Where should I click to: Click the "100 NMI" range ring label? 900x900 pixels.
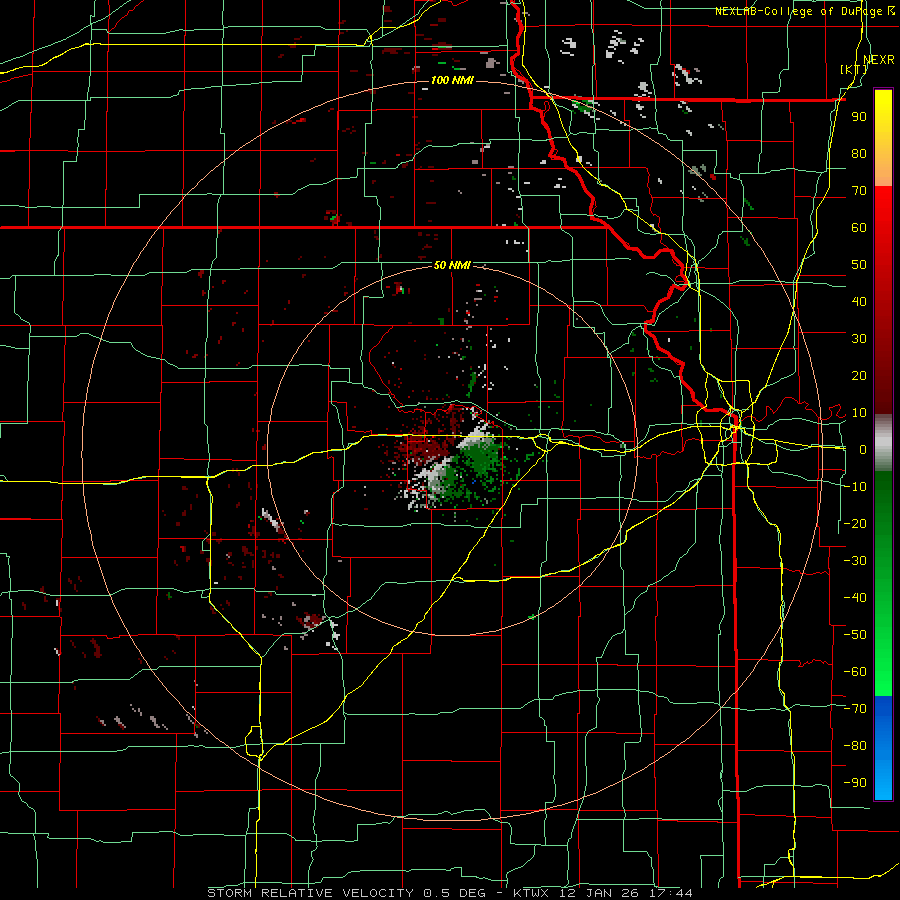[x=452, y=80]
